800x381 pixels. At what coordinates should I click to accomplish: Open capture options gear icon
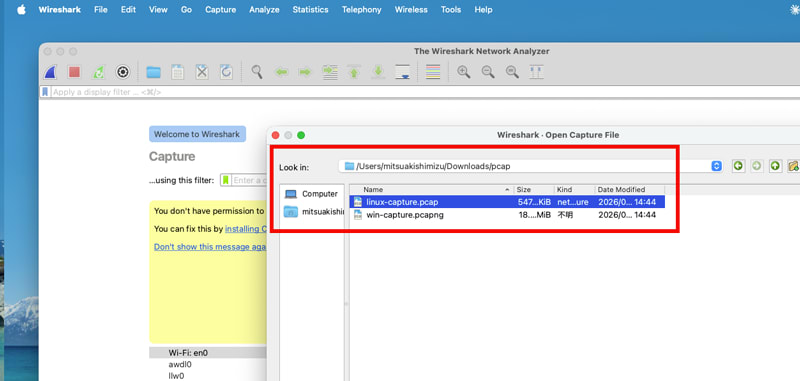click(122, 72)
